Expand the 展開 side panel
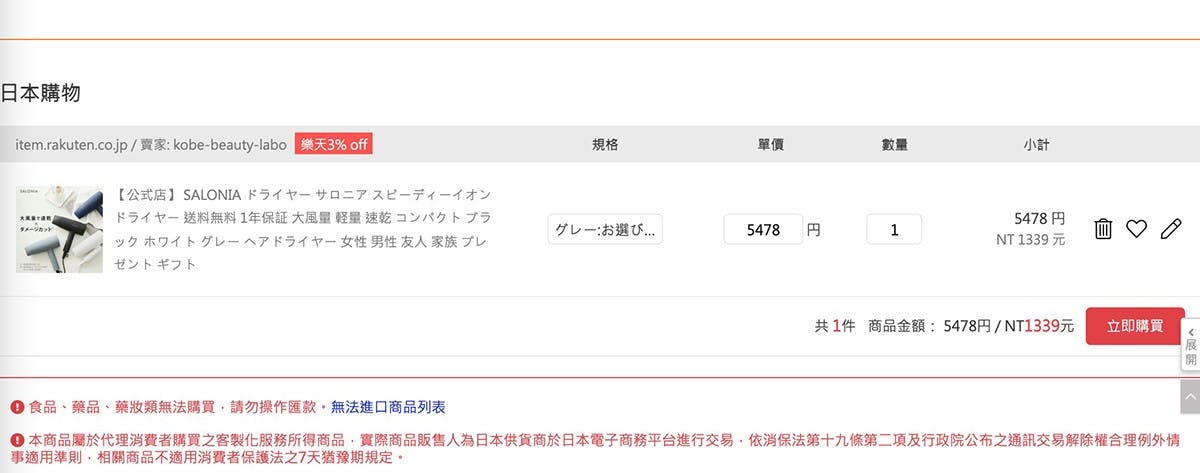The height and width of the screenshot is (473, 1200). [1190, 345]
